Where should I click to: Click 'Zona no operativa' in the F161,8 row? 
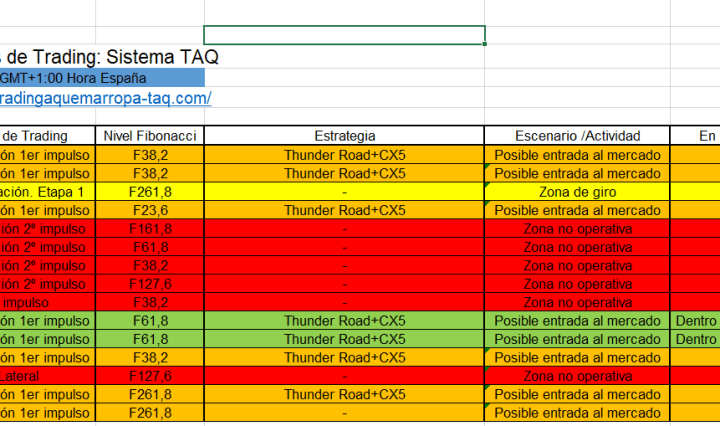[x=577, y=229]
